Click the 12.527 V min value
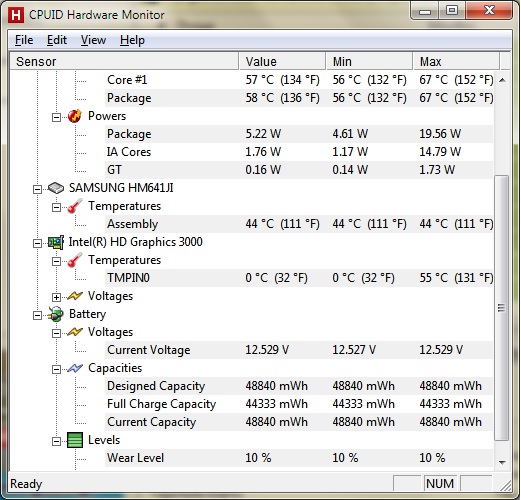This screenshot has width=521, height=500. [354, 350]
